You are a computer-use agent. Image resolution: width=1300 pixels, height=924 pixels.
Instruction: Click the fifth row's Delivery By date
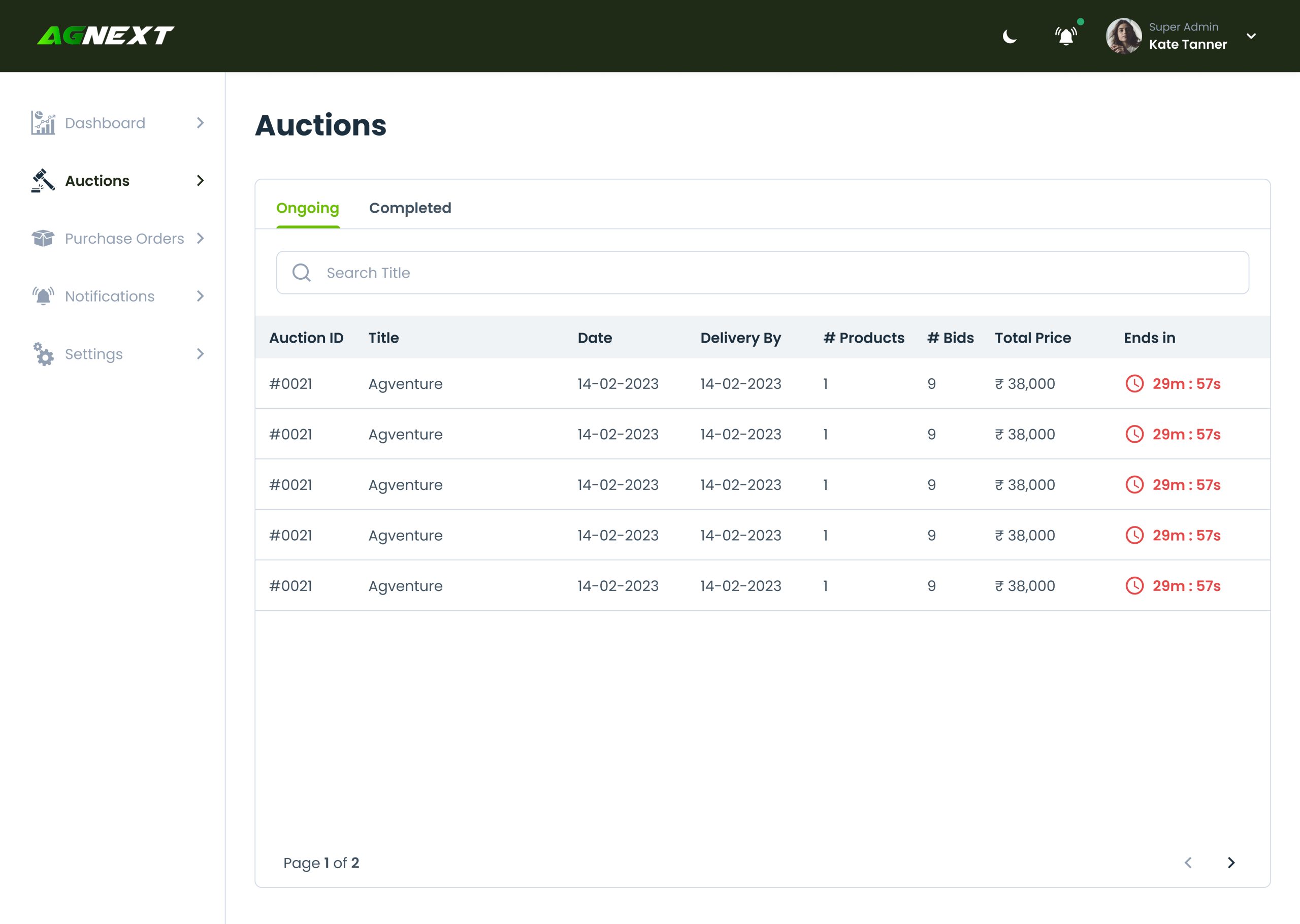coord(741,586)
